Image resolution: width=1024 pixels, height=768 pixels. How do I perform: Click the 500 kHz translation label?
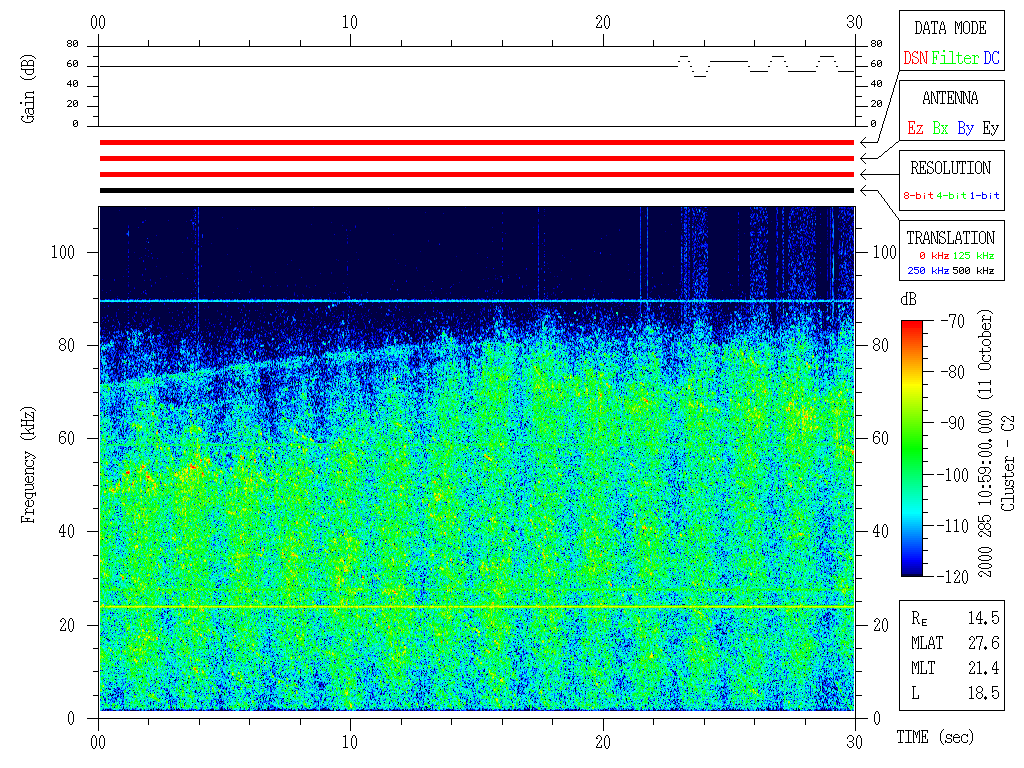(x=973, y=271)
